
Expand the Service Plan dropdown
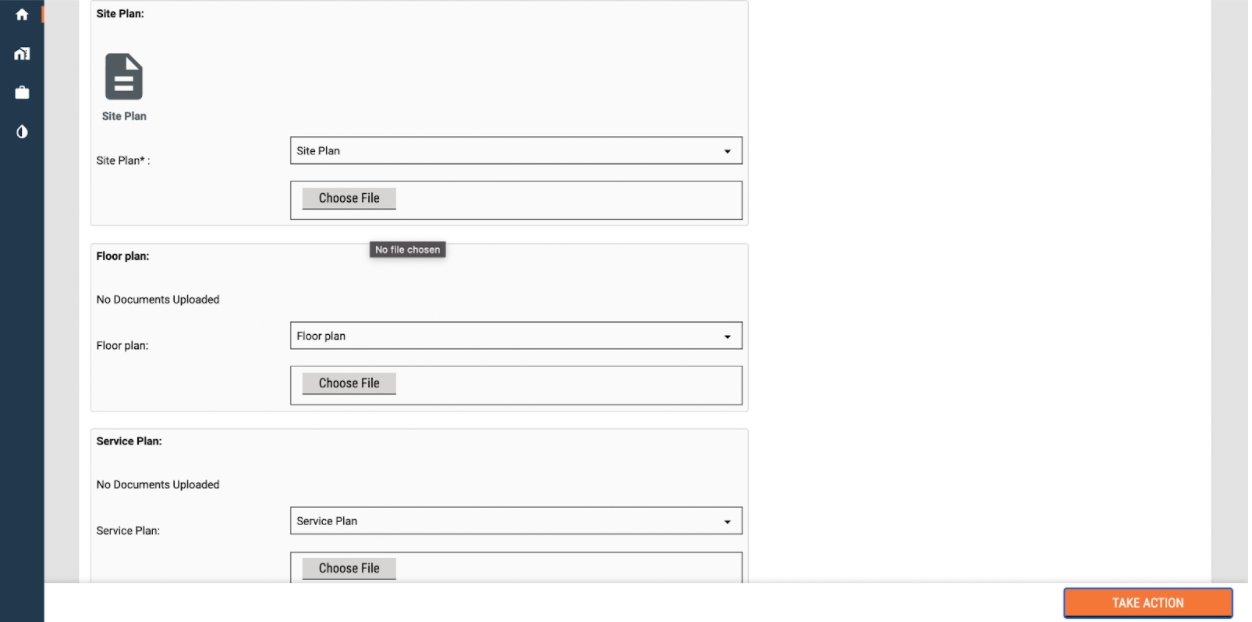[516, 521]
